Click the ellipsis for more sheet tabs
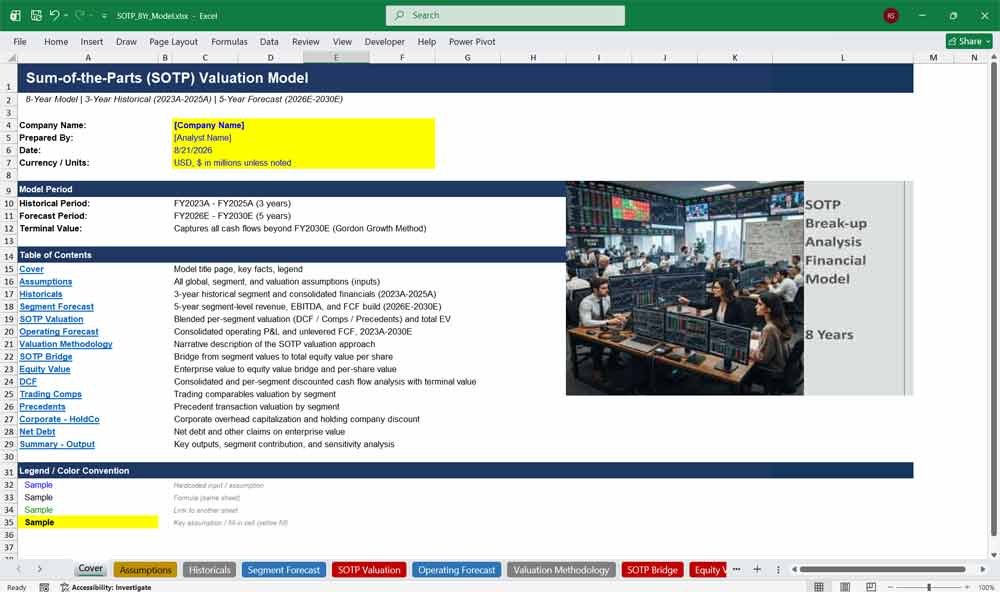 pyautogui.click(x=737, y=569)
